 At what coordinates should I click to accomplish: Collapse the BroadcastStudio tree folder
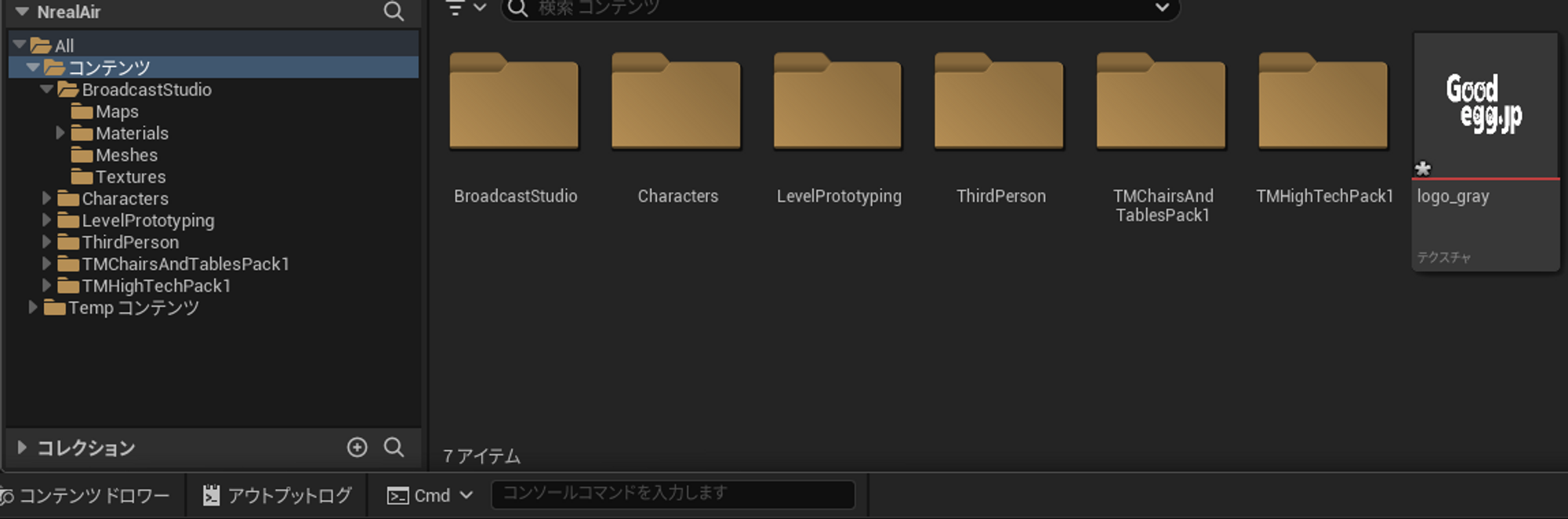click(x=47, y=89)
